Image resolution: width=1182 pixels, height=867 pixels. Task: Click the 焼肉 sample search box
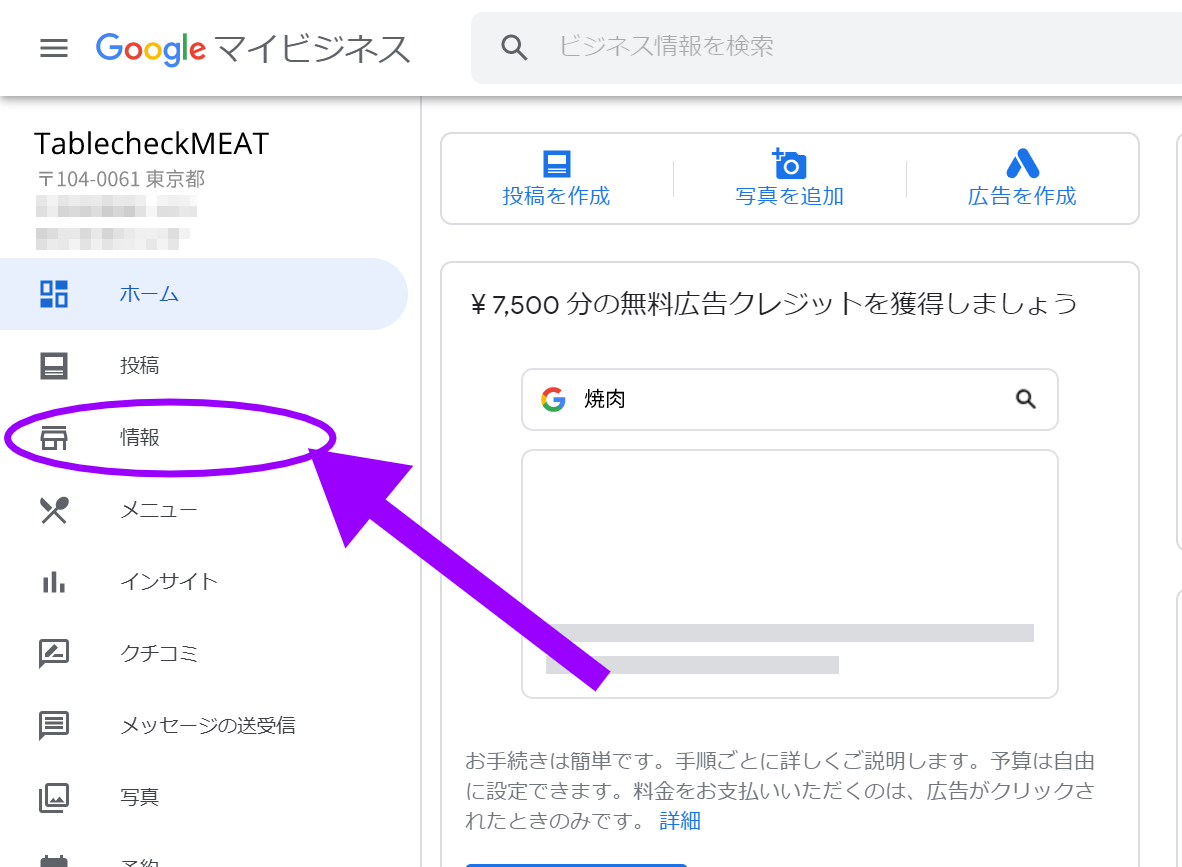[789, 400]
